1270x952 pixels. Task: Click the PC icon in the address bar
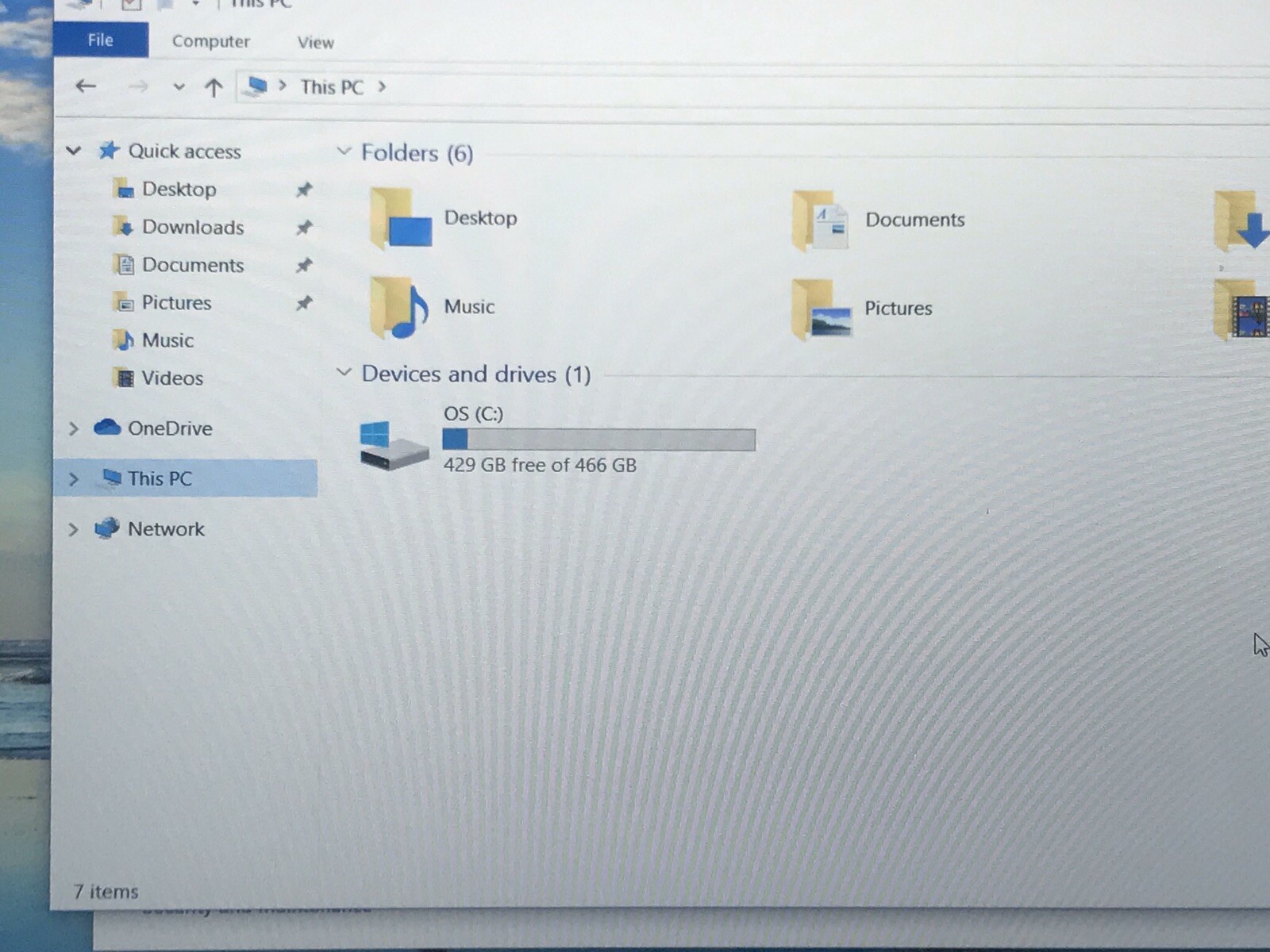[x=256, y=86]
